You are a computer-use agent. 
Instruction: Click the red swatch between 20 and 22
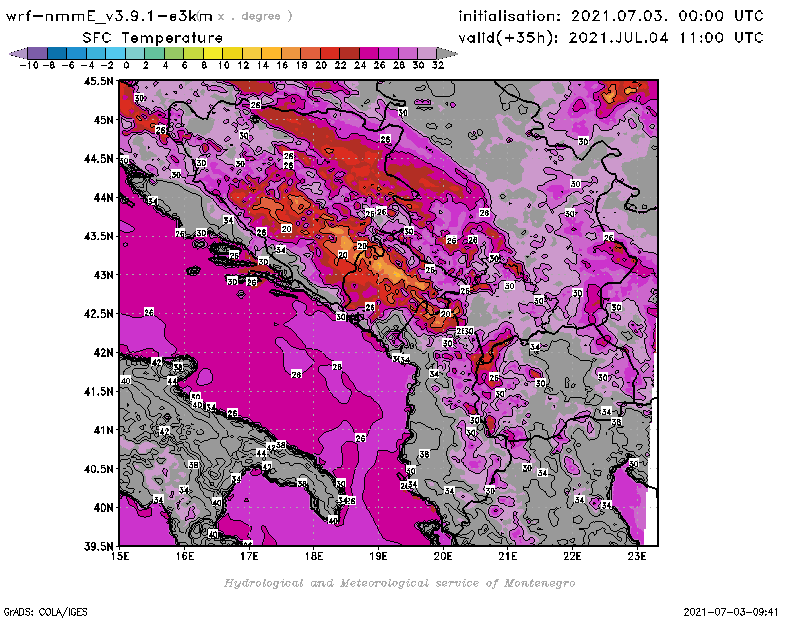[330, 53]
